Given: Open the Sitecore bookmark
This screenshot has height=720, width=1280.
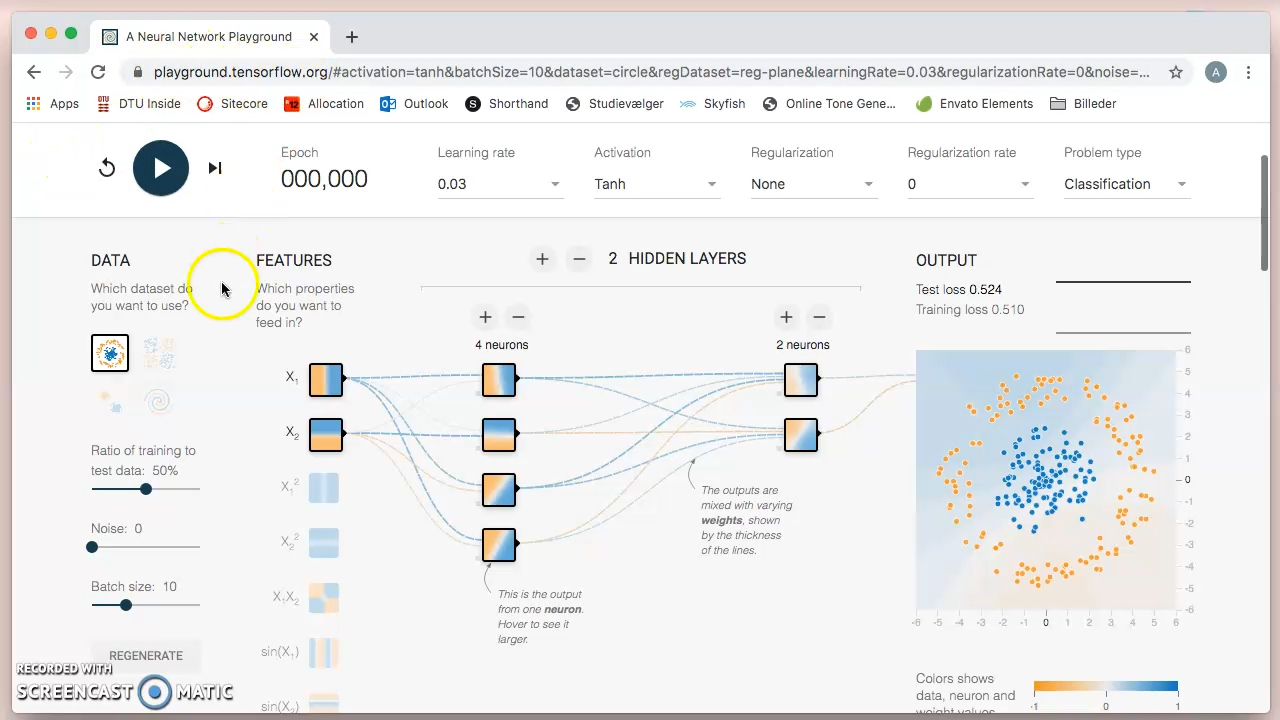Looking at the screenshot, I should pos(233,104).
